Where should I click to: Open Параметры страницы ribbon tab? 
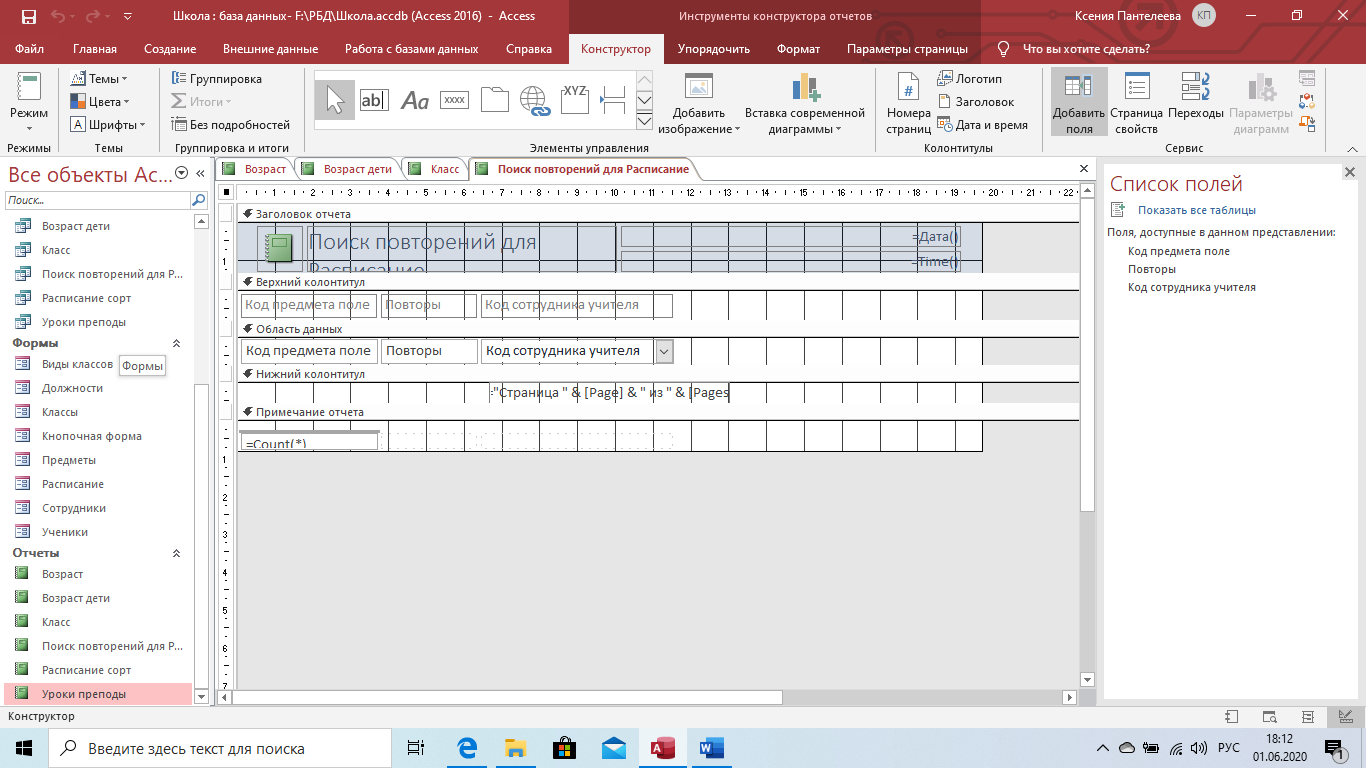coord(907,49)
